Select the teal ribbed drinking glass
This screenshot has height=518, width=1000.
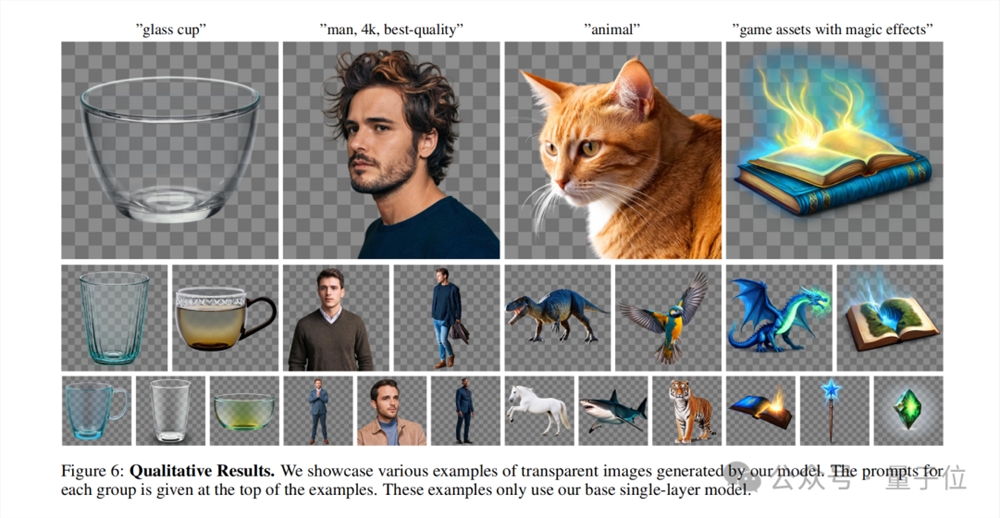(x=114, y=318)
